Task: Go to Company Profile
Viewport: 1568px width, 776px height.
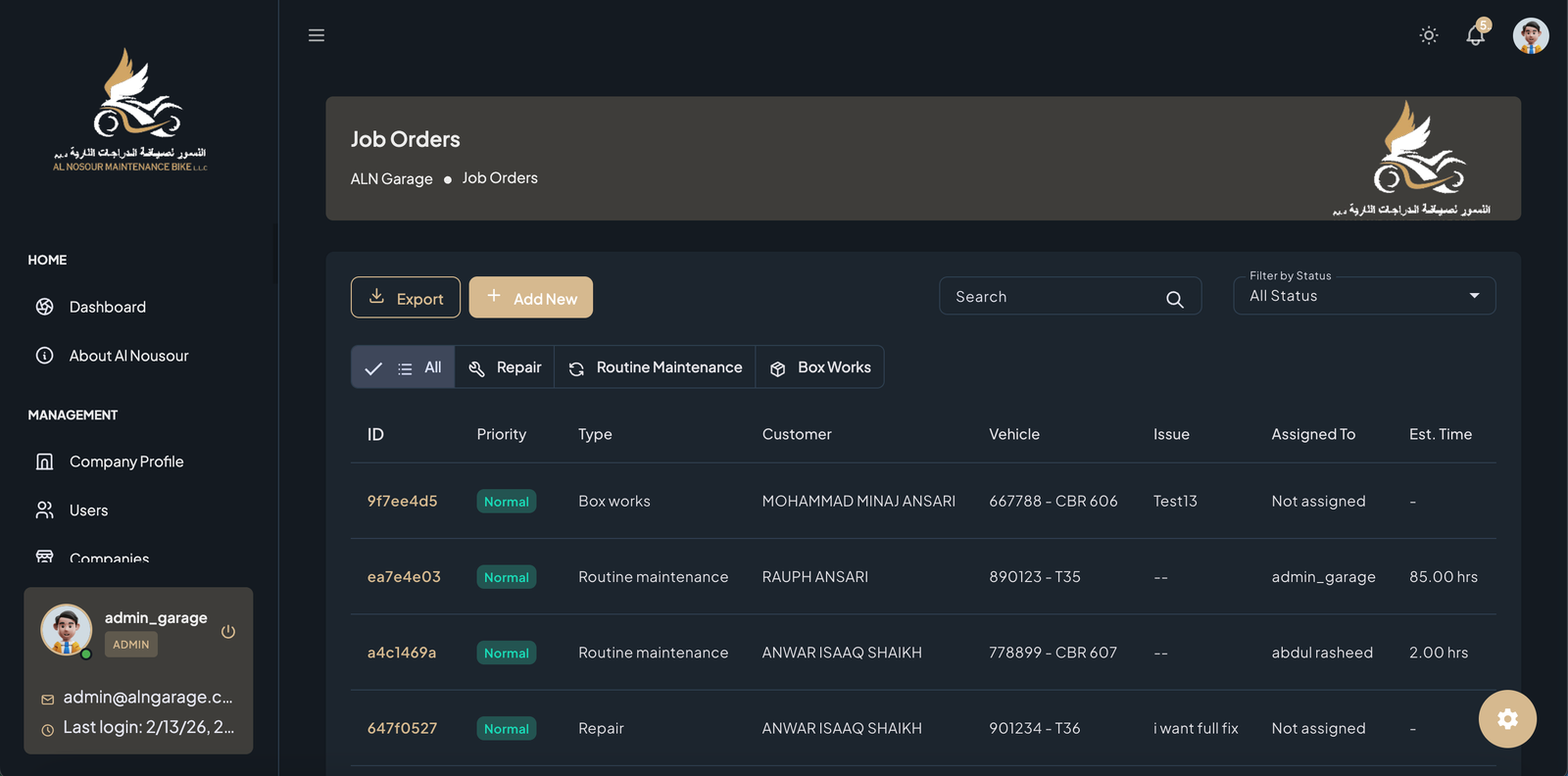Action: [126, 461]
